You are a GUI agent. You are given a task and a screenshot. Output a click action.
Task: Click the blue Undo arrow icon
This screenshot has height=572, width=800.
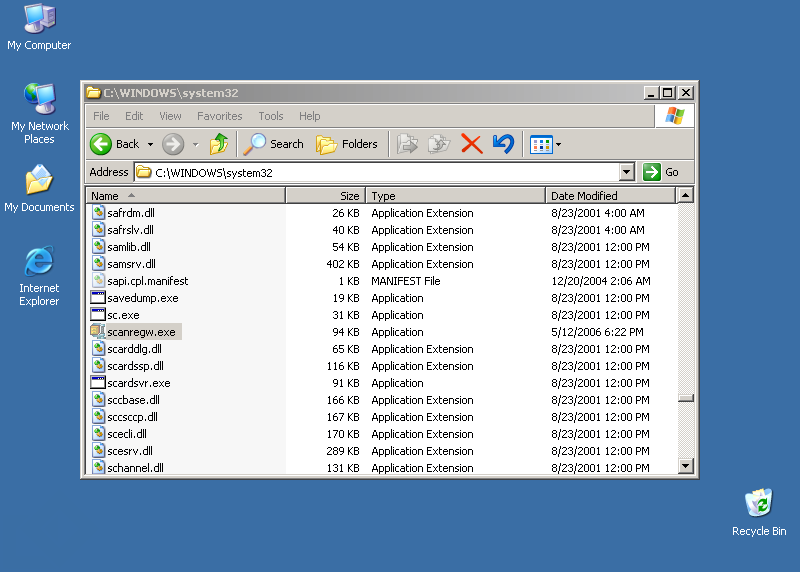pos(504,144)
